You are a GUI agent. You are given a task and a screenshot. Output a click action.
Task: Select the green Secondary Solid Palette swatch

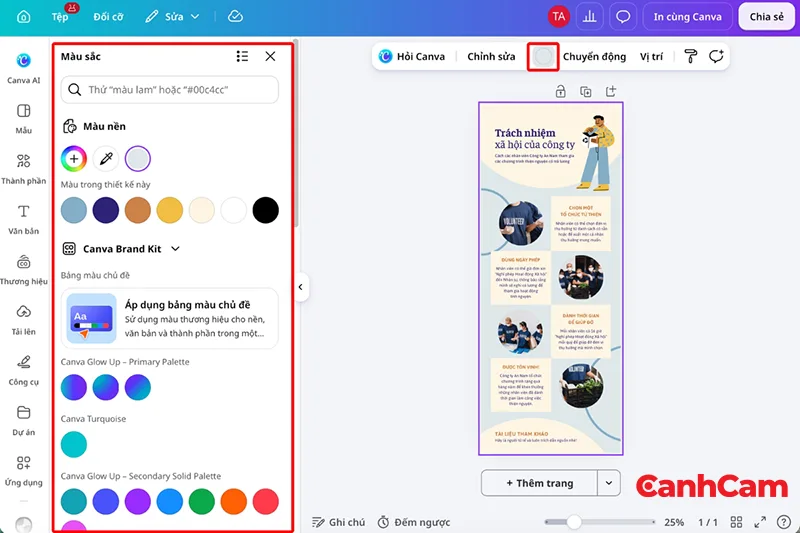pos(202,501)
